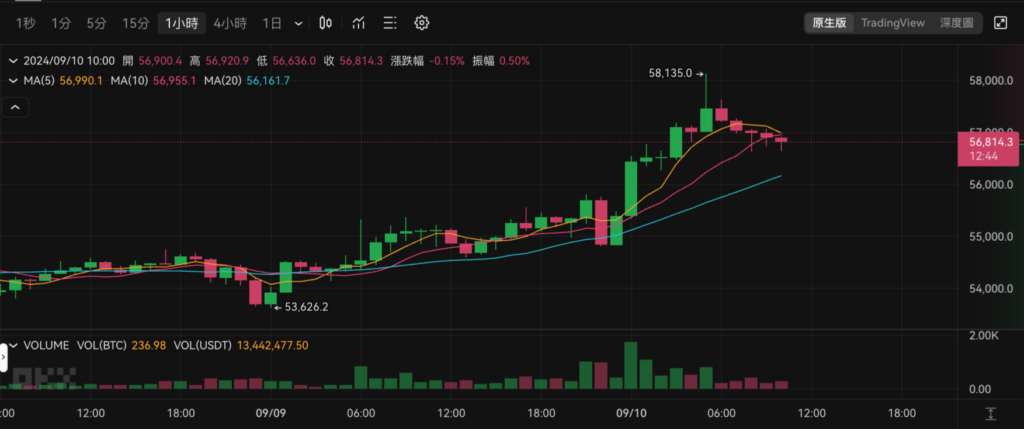Switch to 5分 interval
1024x429 pixels.
coord(96,24)
